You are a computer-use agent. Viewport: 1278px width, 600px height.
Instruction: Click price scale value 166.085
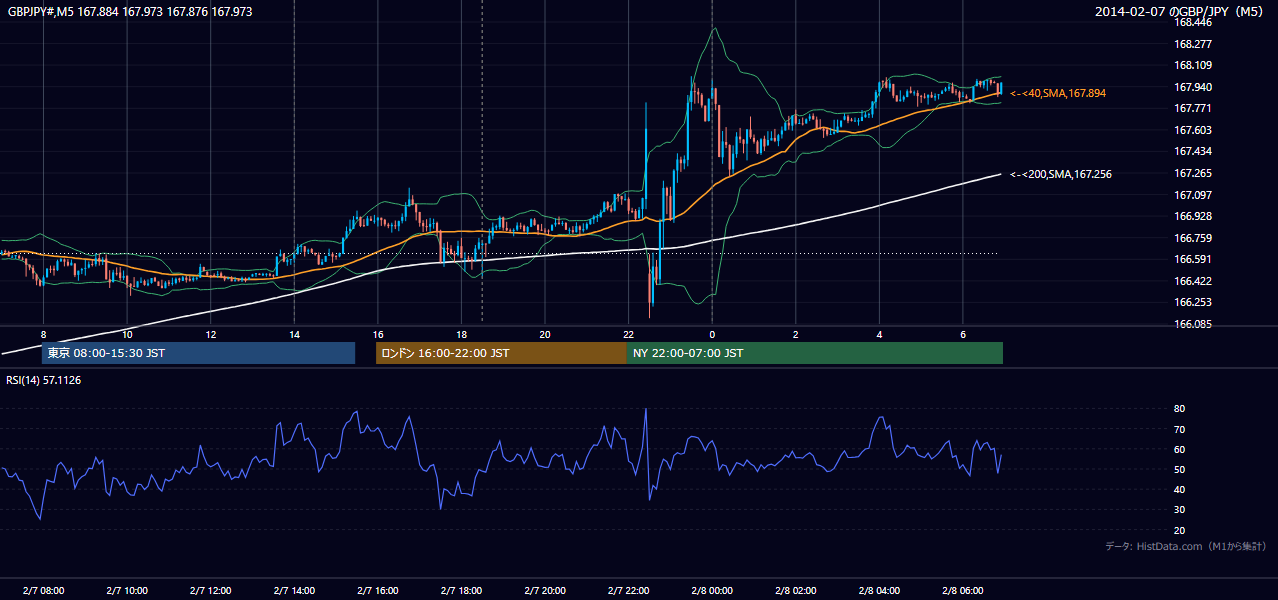(x=1193, y=324)
